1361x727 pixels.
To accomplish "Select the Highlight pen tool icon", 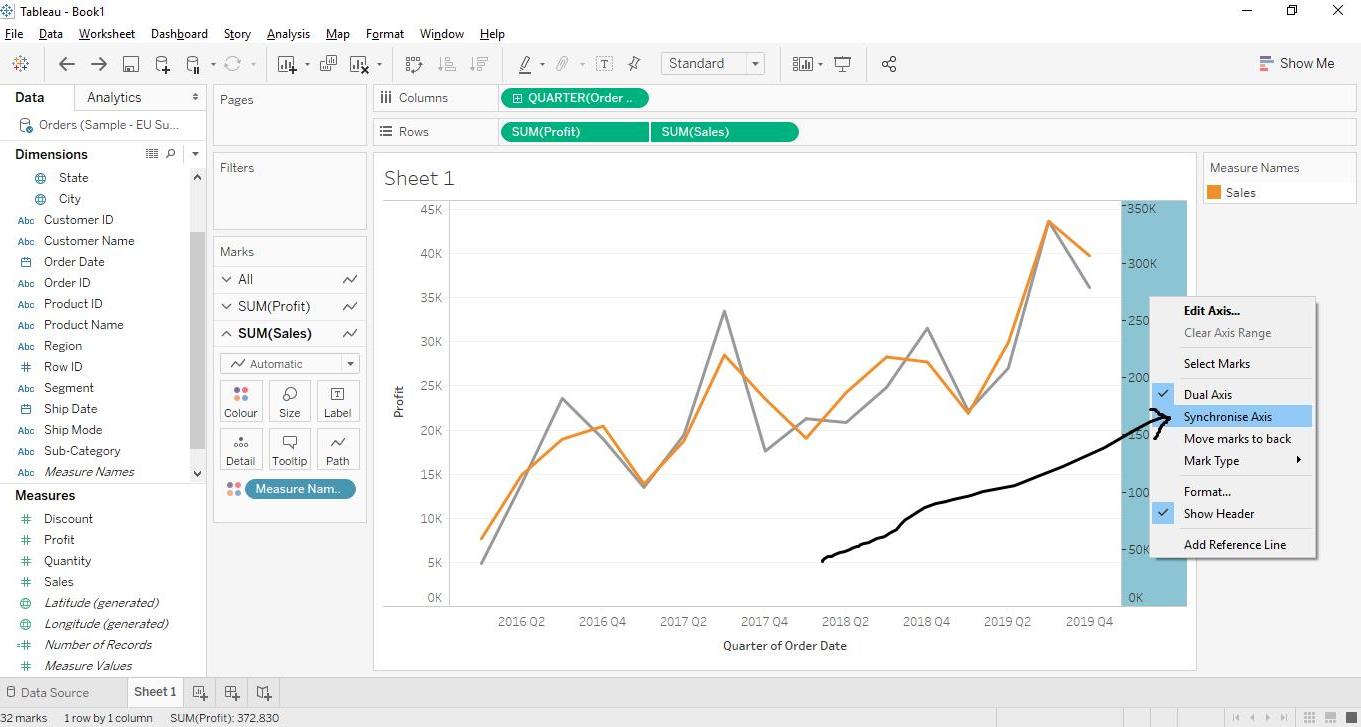I will pos(527,63).
